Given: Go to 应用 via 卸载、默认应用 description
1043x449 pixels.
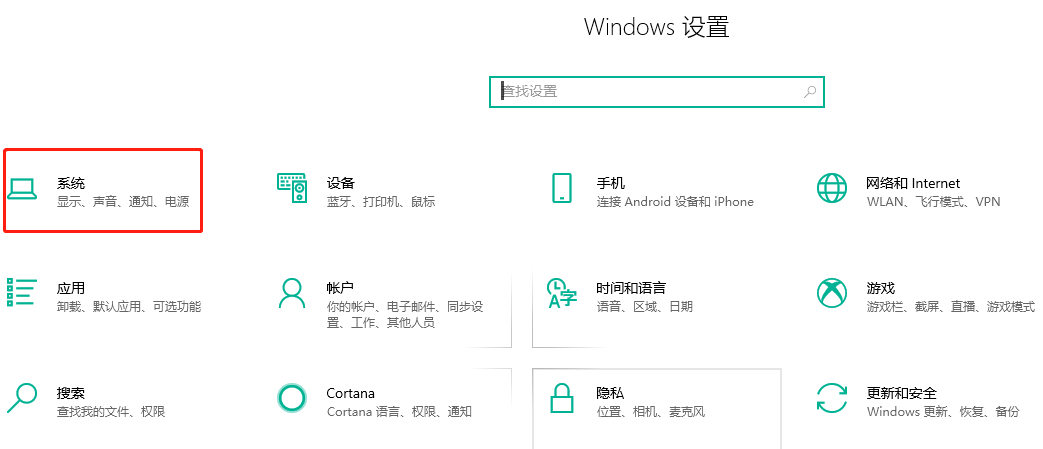Looking at the screenshot, I should (x=128, y=306).
